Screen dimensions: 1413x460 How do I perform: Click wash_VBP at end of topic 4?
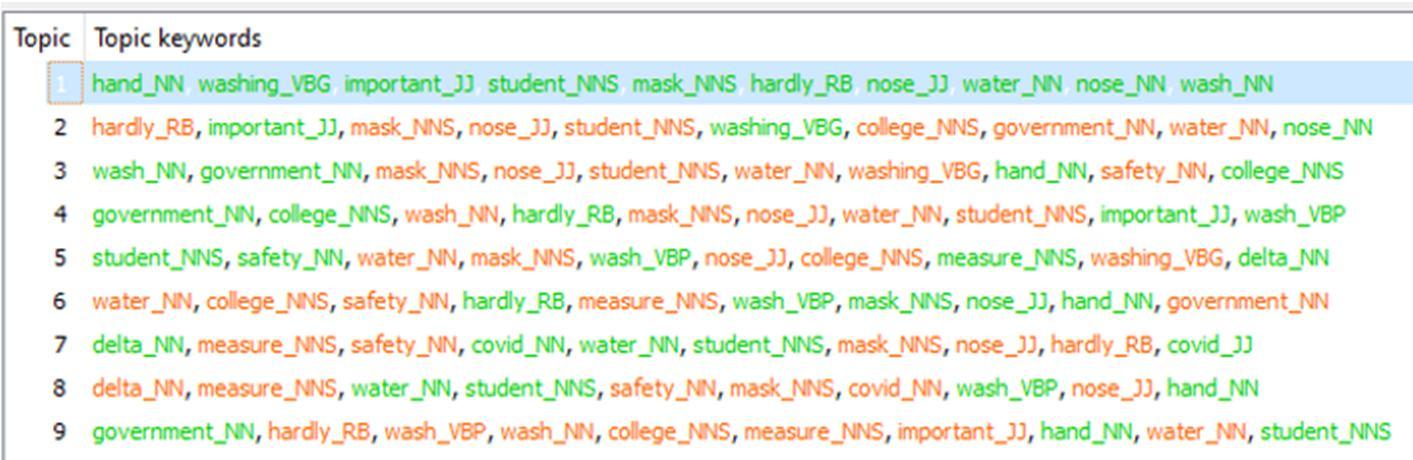pyautogui.click(x=1295, y=214)
